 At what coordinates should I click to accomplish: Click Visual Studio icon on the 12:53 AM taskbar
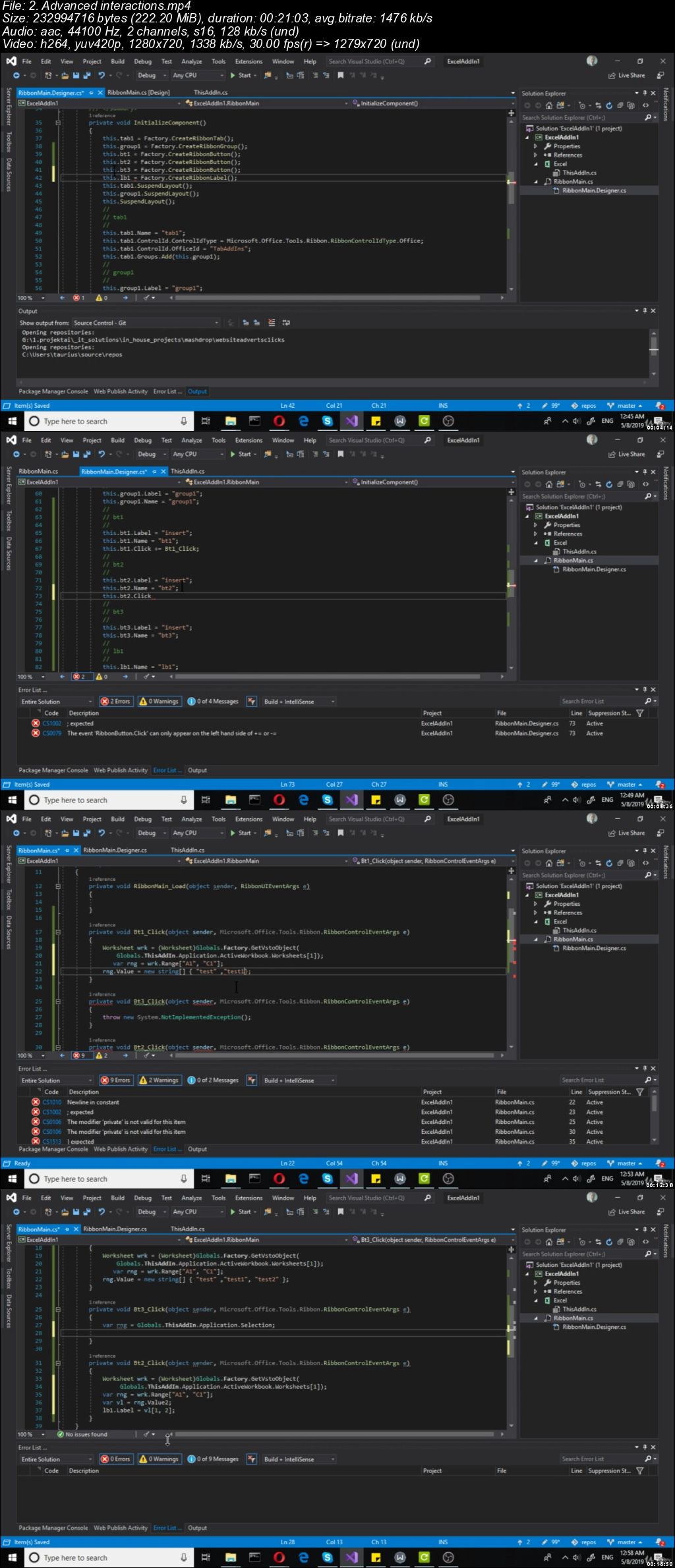click(352, 1179)
